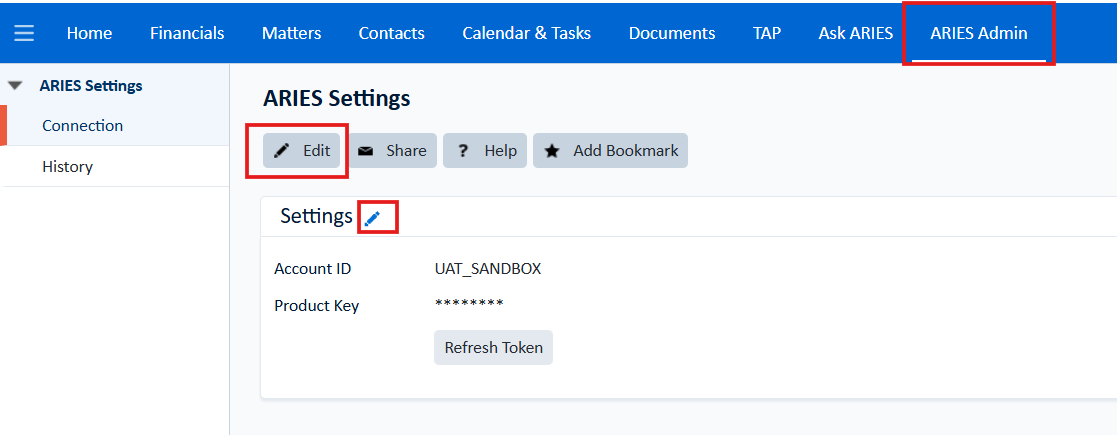Click the ARIES Settings page title

pyautogui.click(x=337, y=99)
